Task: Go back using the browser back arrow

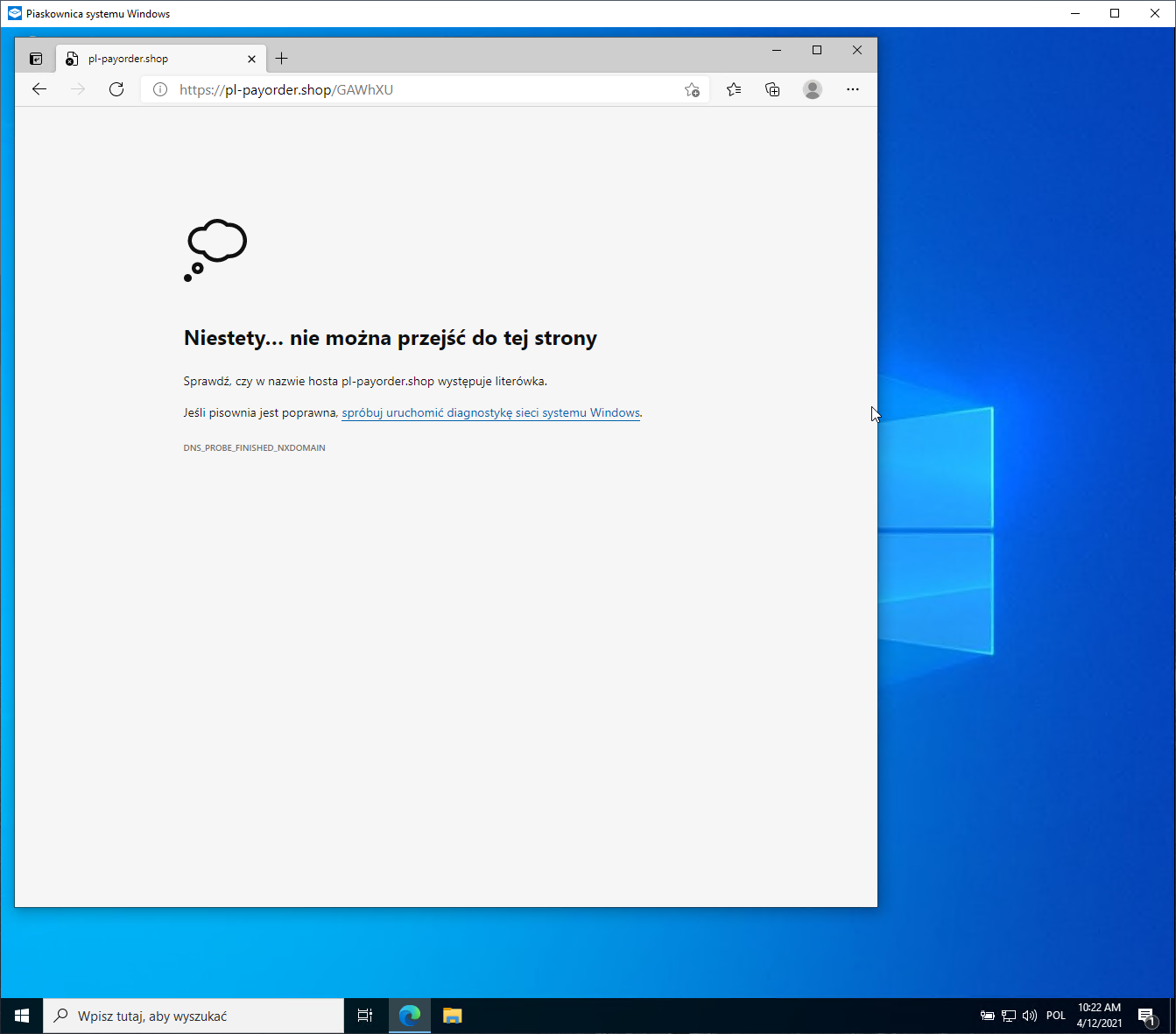Action: tap(39, 89)
